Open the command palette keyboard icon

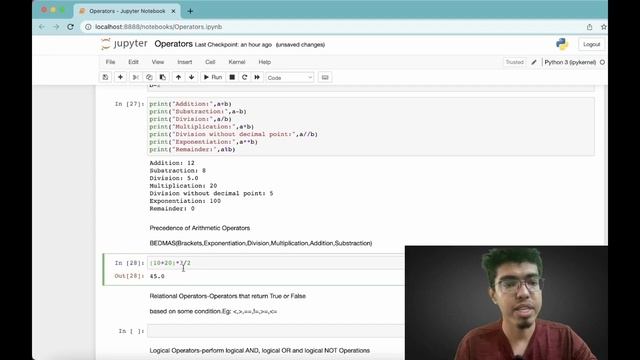tap(325, 77)
